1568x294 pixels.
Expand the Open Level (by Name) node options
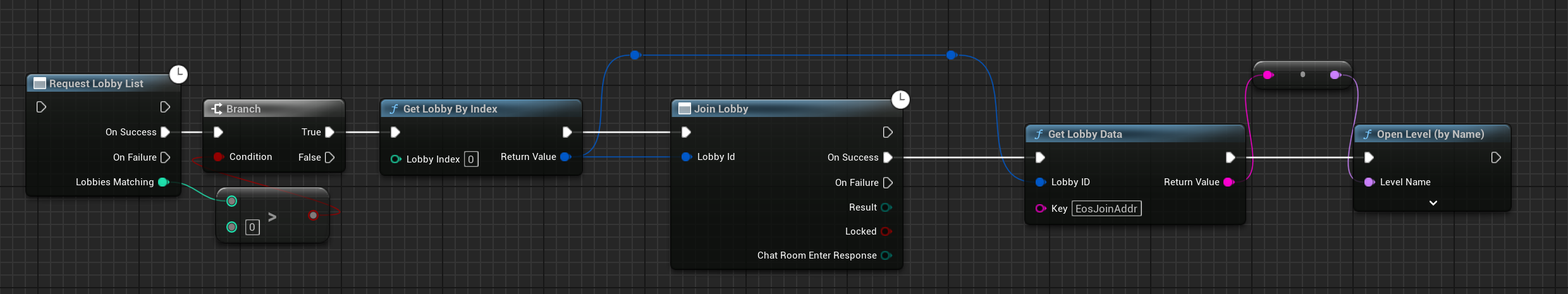(1433, 203)
